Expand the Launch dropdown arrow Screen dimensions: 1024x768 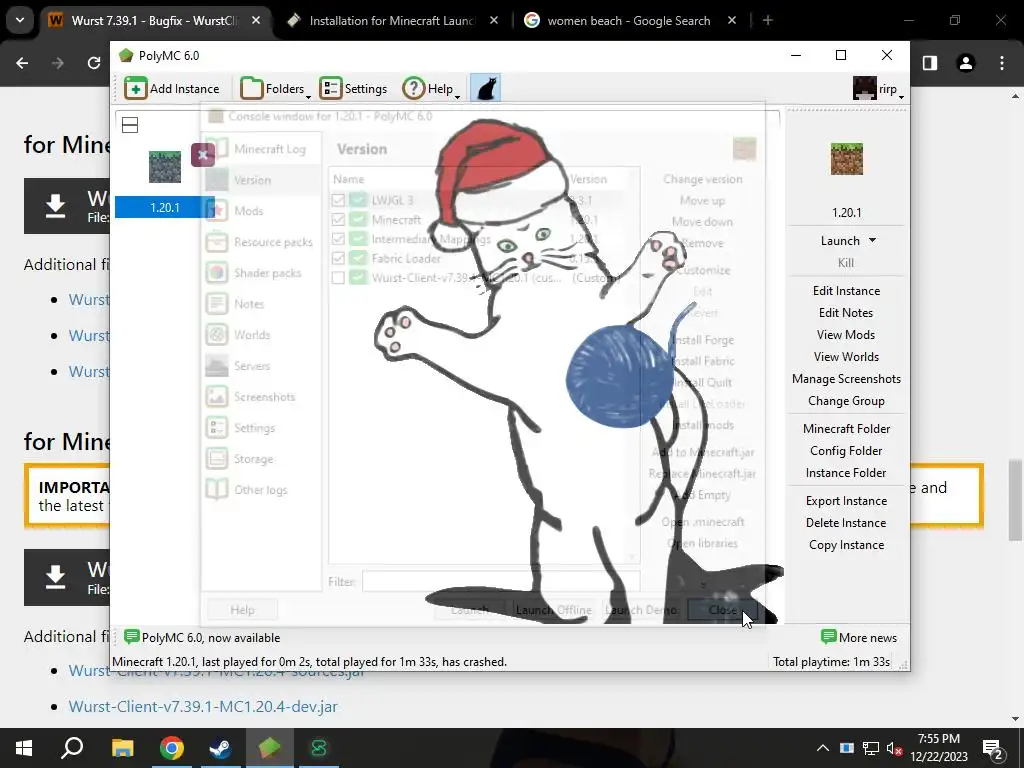872,241
